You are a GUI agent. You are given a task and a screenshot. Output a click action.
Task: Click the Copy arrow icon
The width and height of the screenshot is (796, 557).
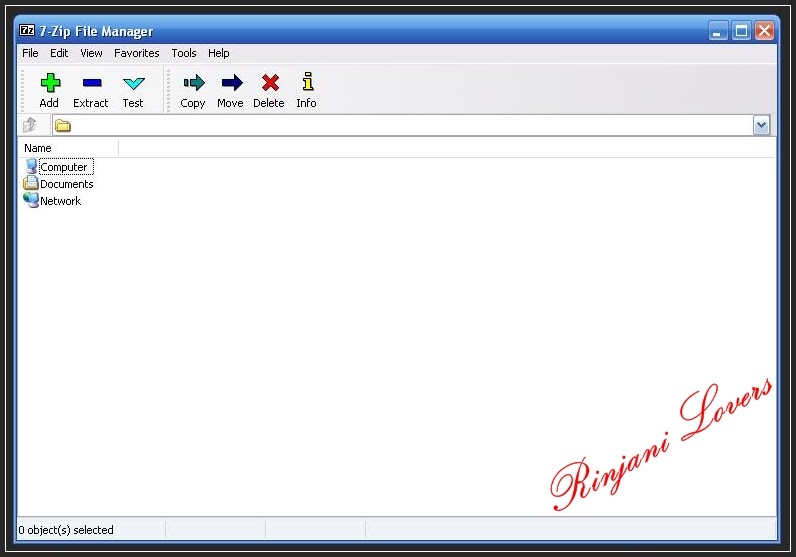pos(193,82)
